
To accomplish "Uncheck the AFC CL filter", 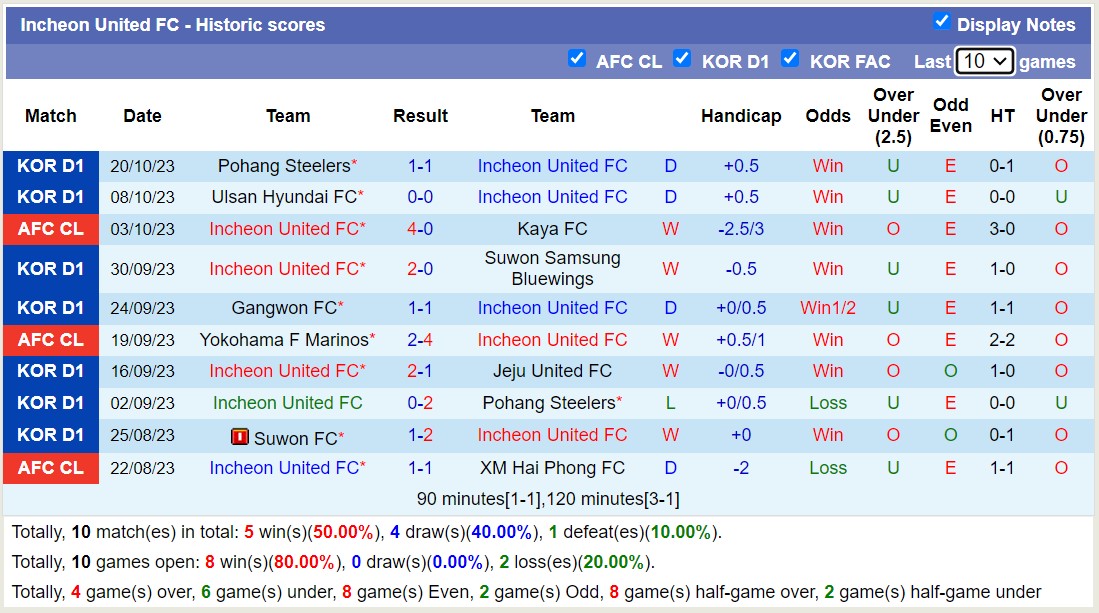I will (578, 58).
